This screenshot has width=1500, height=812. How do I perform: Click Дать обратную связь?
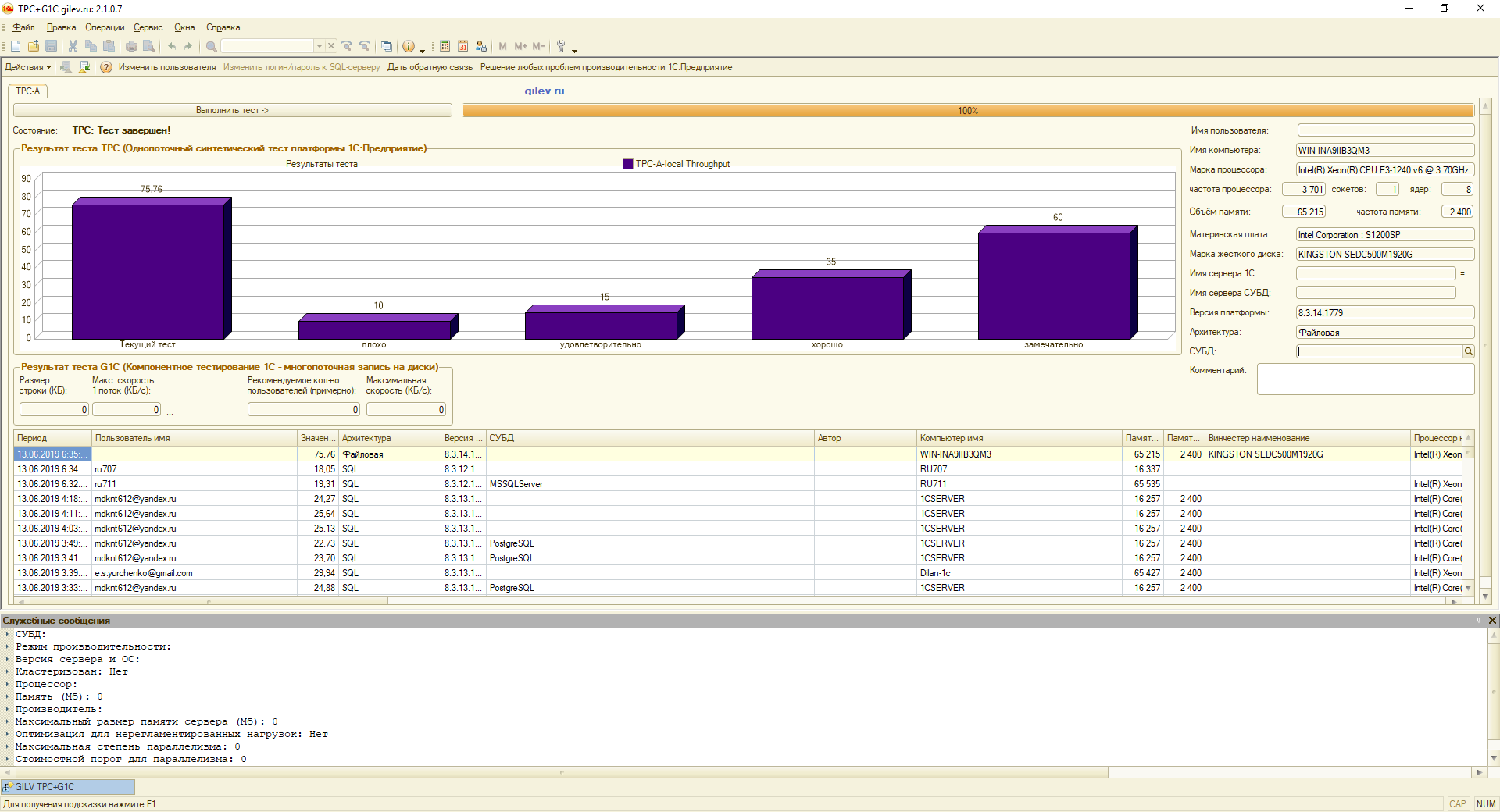pos(430,67)
